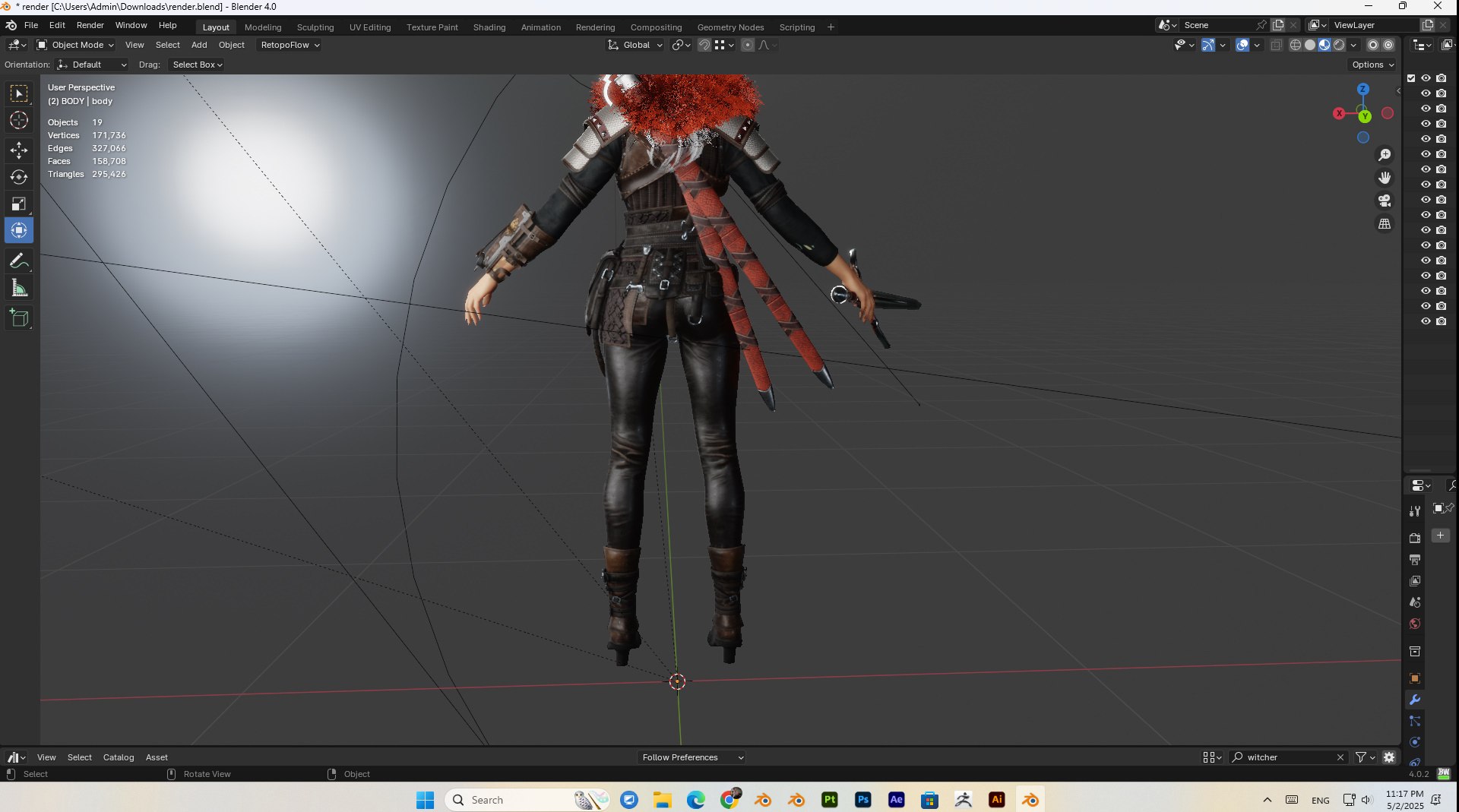Select the Rotate tool
Viewport: 1459px width, 812px height.
(x=19, y=177)
